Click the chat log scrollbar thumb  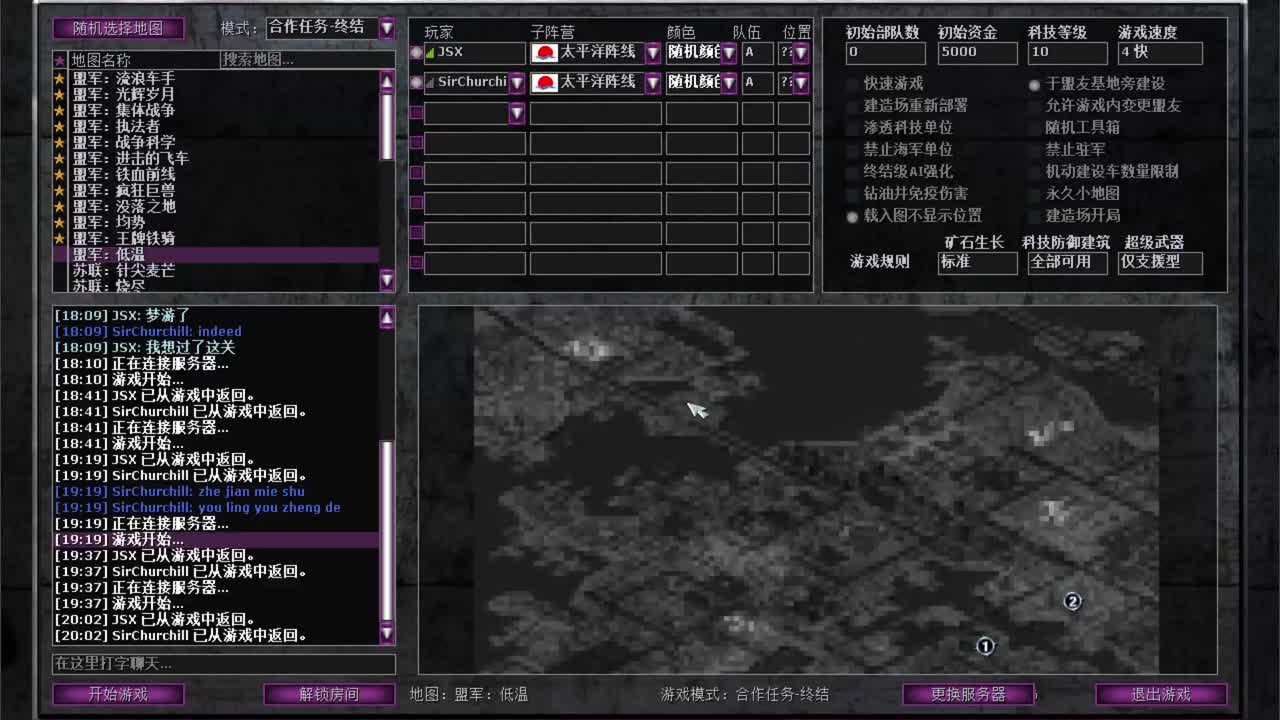click(x=387, y=532)
